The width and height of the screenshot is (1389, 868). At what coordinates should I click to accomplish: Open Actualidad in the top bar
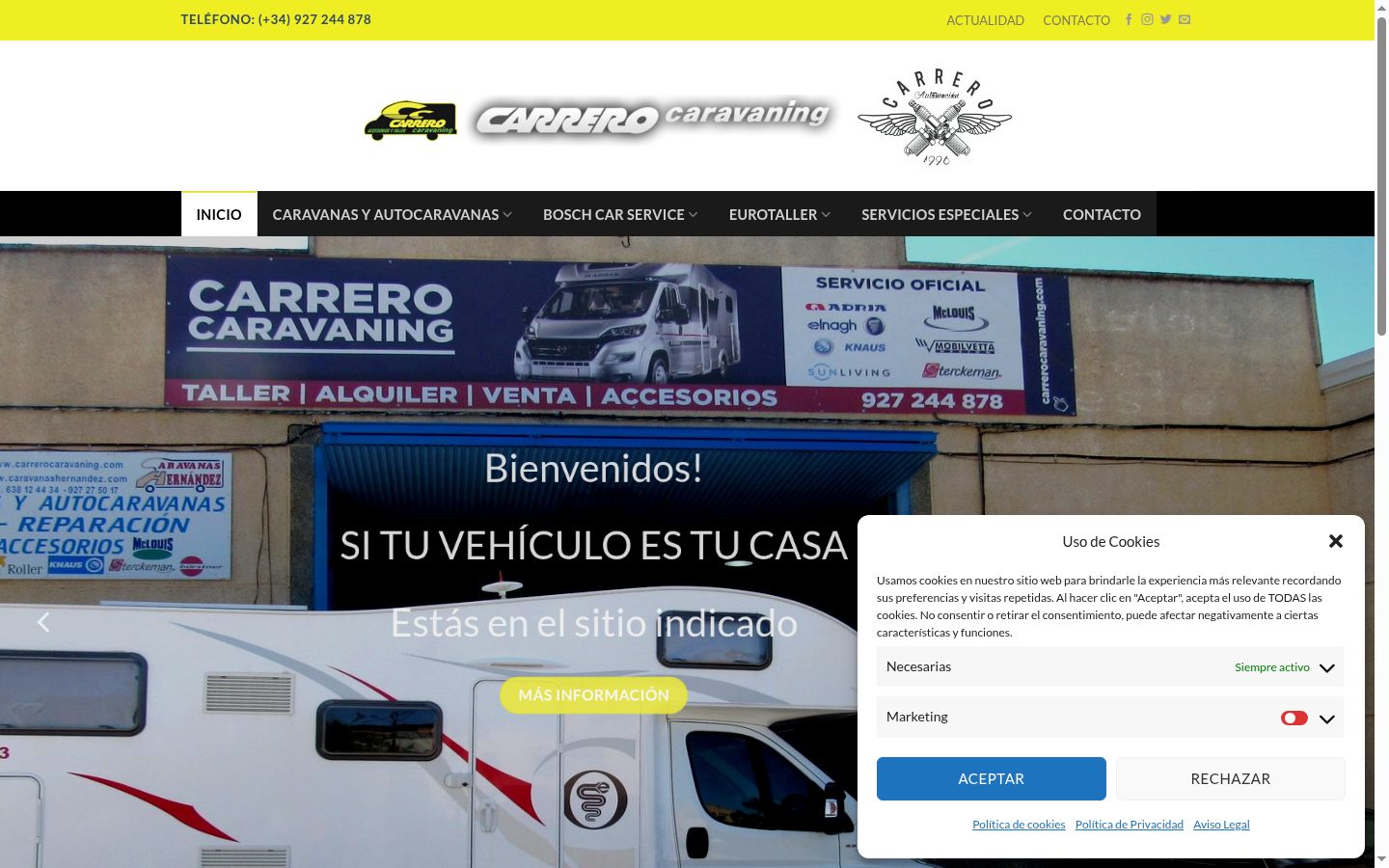coord(985,20)
